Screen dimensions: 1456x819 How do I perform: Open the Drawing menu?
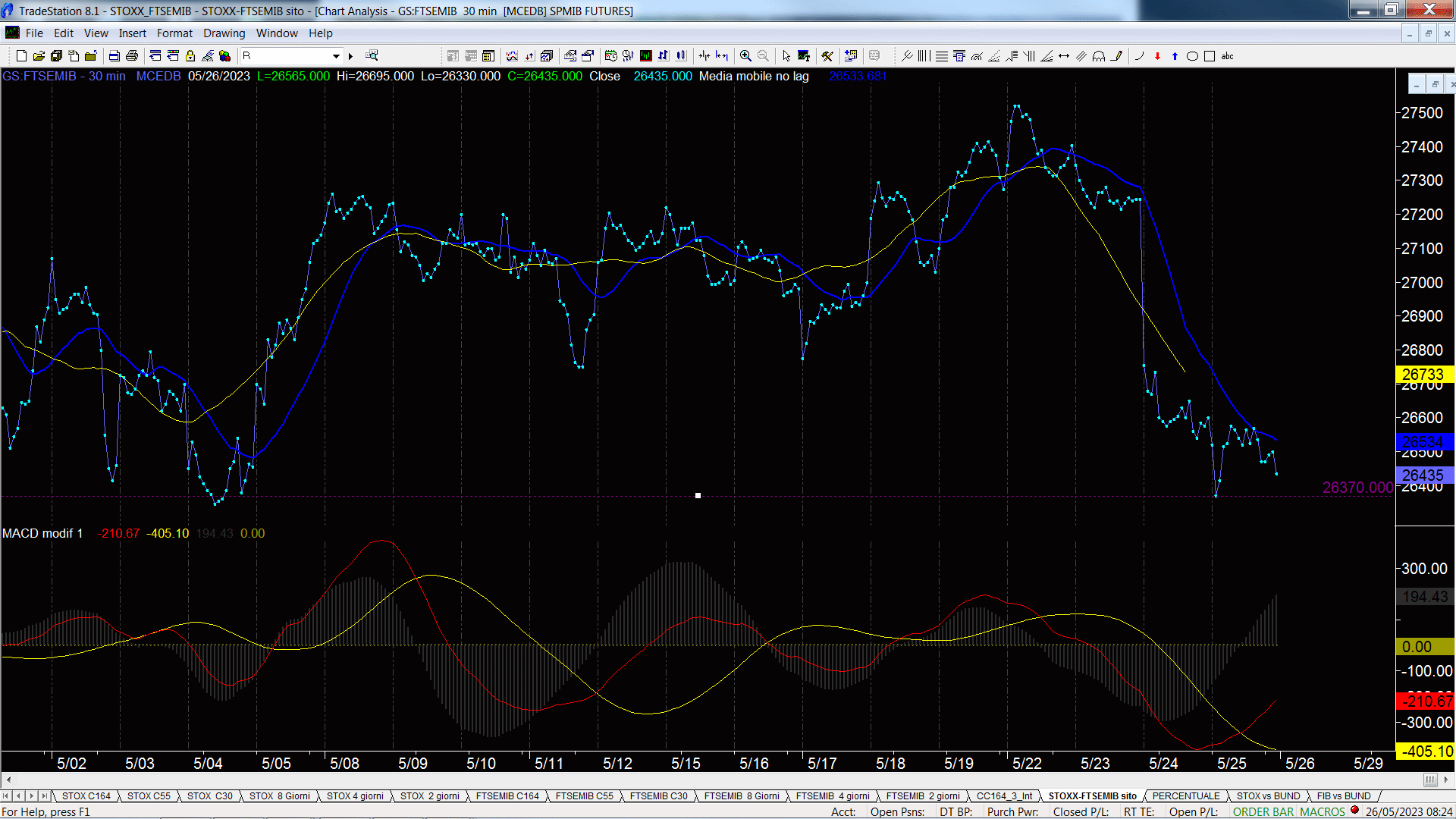coord(224,33)
